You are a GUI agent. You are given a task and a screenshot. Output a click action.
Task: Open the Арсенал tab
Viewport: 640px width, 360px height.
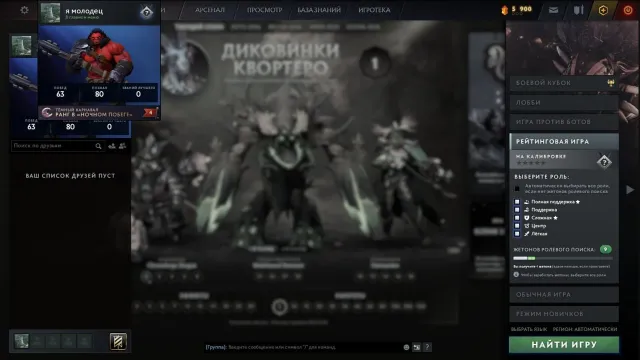coord(210,10)
